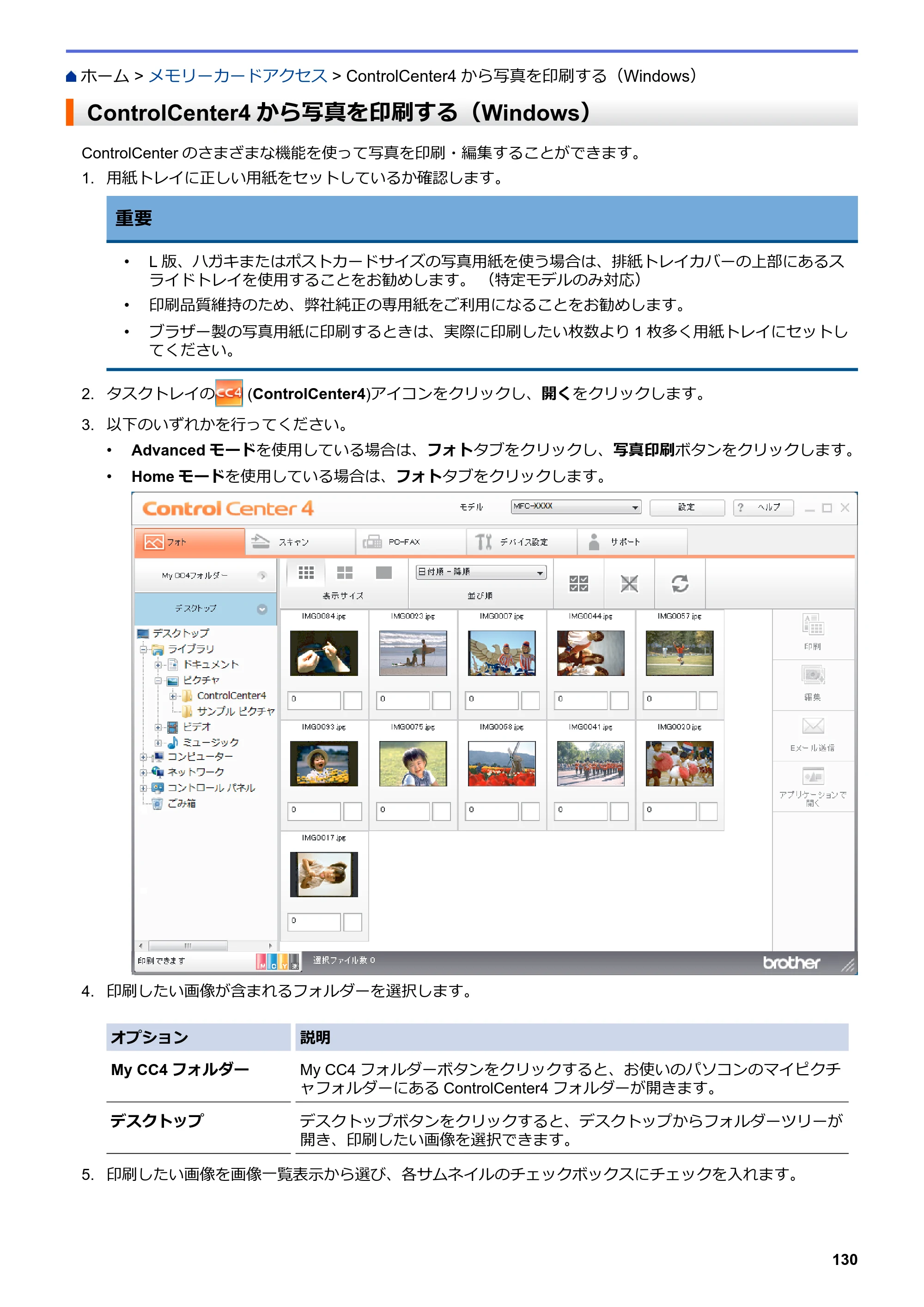Click the 設定 button
The width and height of the screenshot is (924, 1307).
(x=687, y=508)
